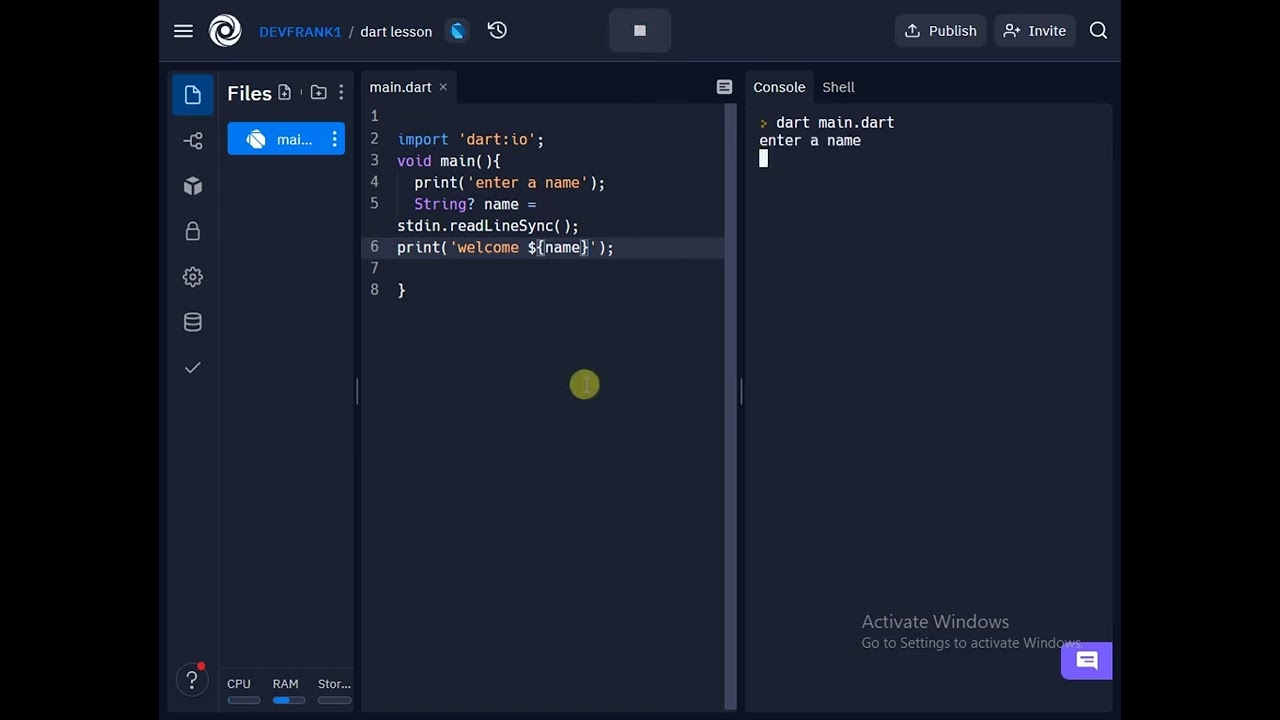Open the Secrets lock icon
Image resolution: width=1280 pixels, height=720 pixels.
click(193, 231)
